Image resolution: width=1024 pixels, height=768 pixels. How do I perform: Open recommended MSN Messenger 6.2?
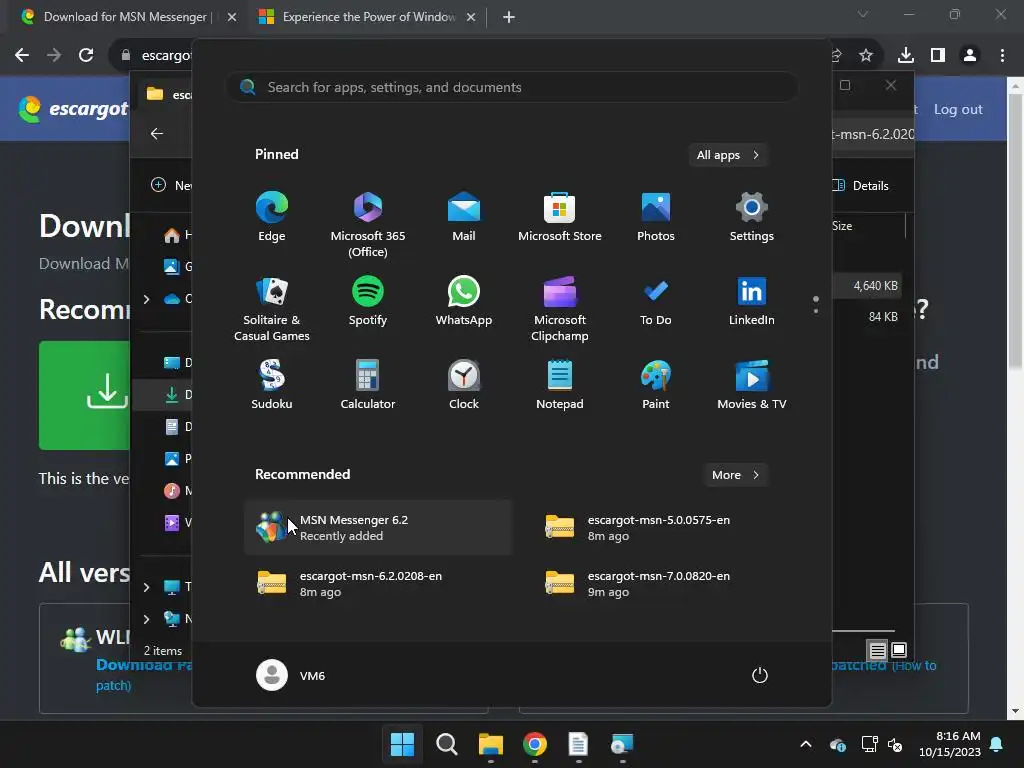tap(379, 528)
